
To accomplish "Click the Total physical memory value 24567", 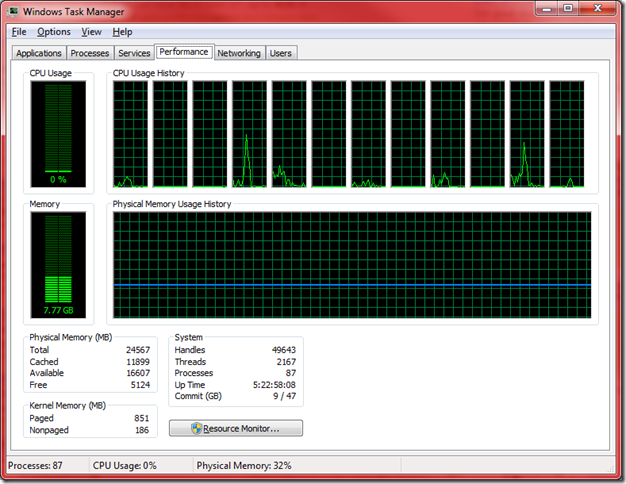I will pos(138,350).
